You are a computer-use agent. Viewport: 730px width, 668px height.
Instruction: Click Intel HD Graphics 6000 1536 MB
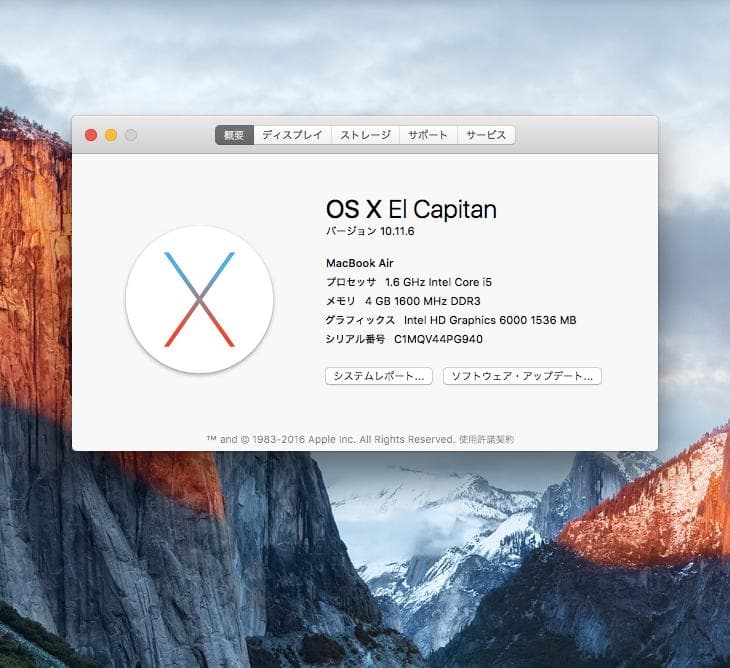[490, 320]
